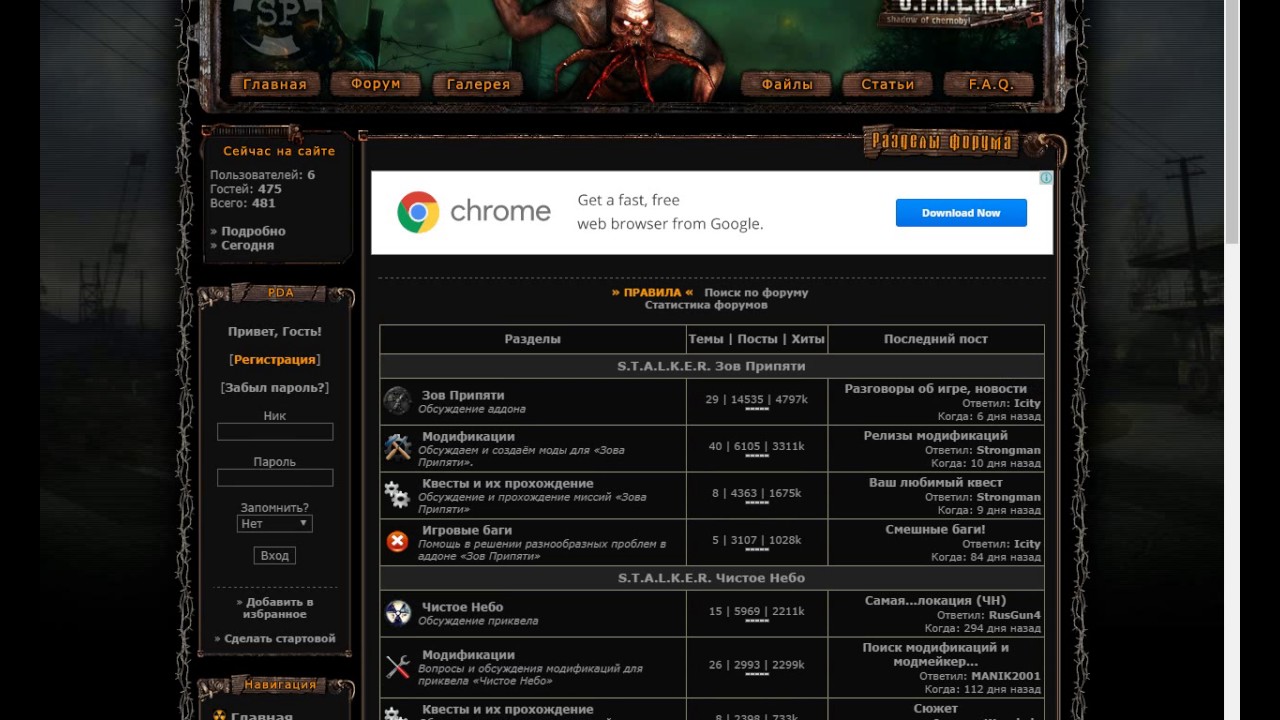Click the gears icon for Квесты и их прохождение

[x=397, y=495]
